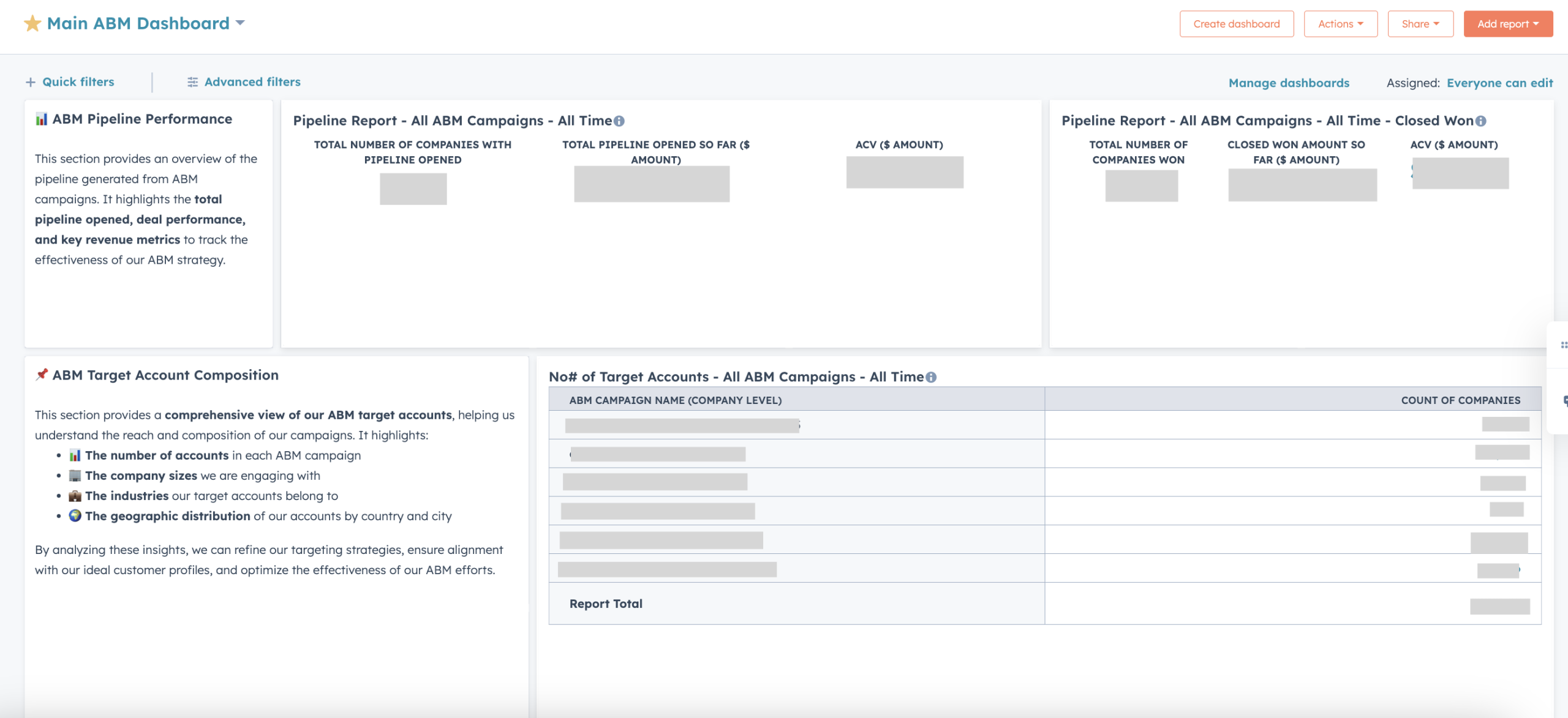Select the Report Total row label
Screen dimensions: 1568x718
pyautogui.click(x=606, y=604)
